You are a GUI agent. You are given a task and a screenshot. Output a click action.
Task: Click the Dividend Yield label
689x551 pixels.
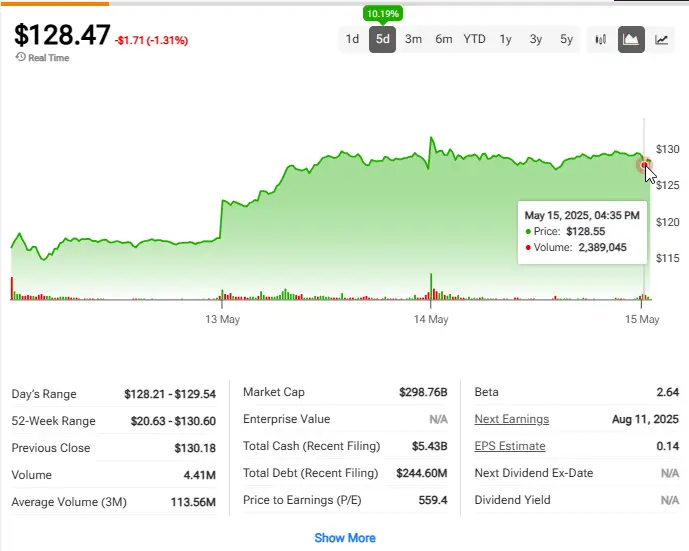click(512, 500)
